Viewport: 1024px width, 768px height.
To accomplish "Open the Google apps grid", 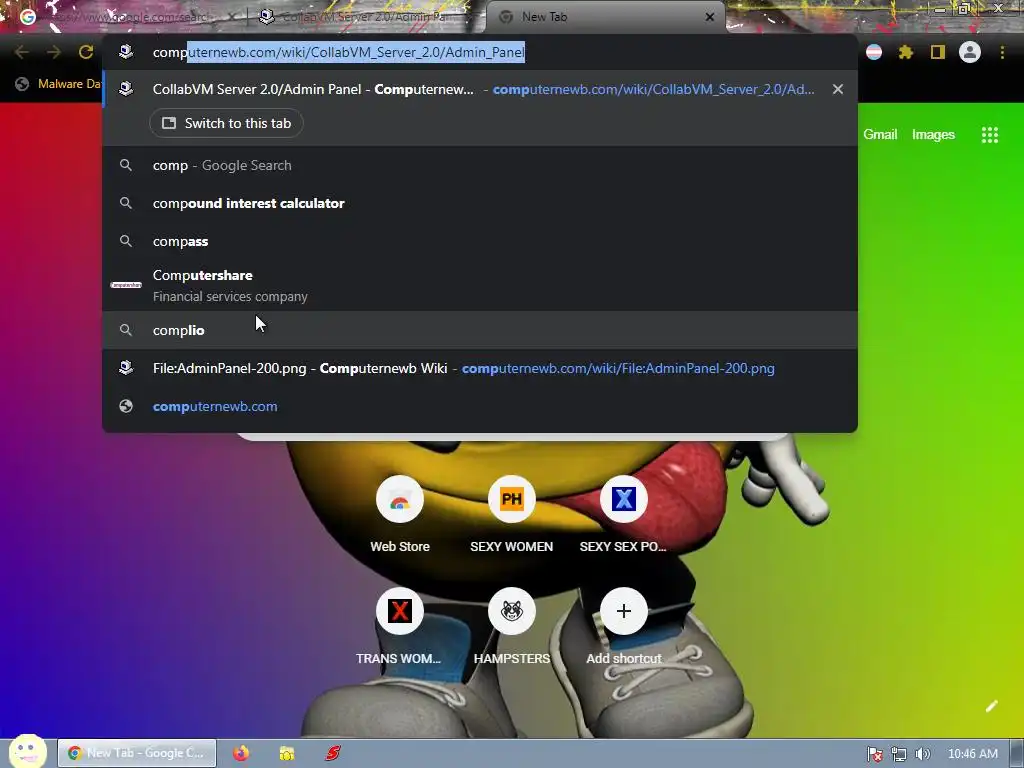I will click(x=989, y=135).
